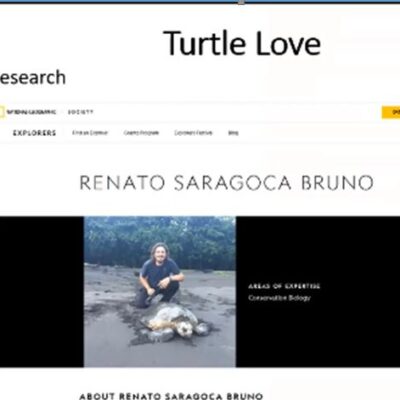The image size is (400, 400).
Task: Go to Explorers Festival nav link
Action: [x=193, y=133]
